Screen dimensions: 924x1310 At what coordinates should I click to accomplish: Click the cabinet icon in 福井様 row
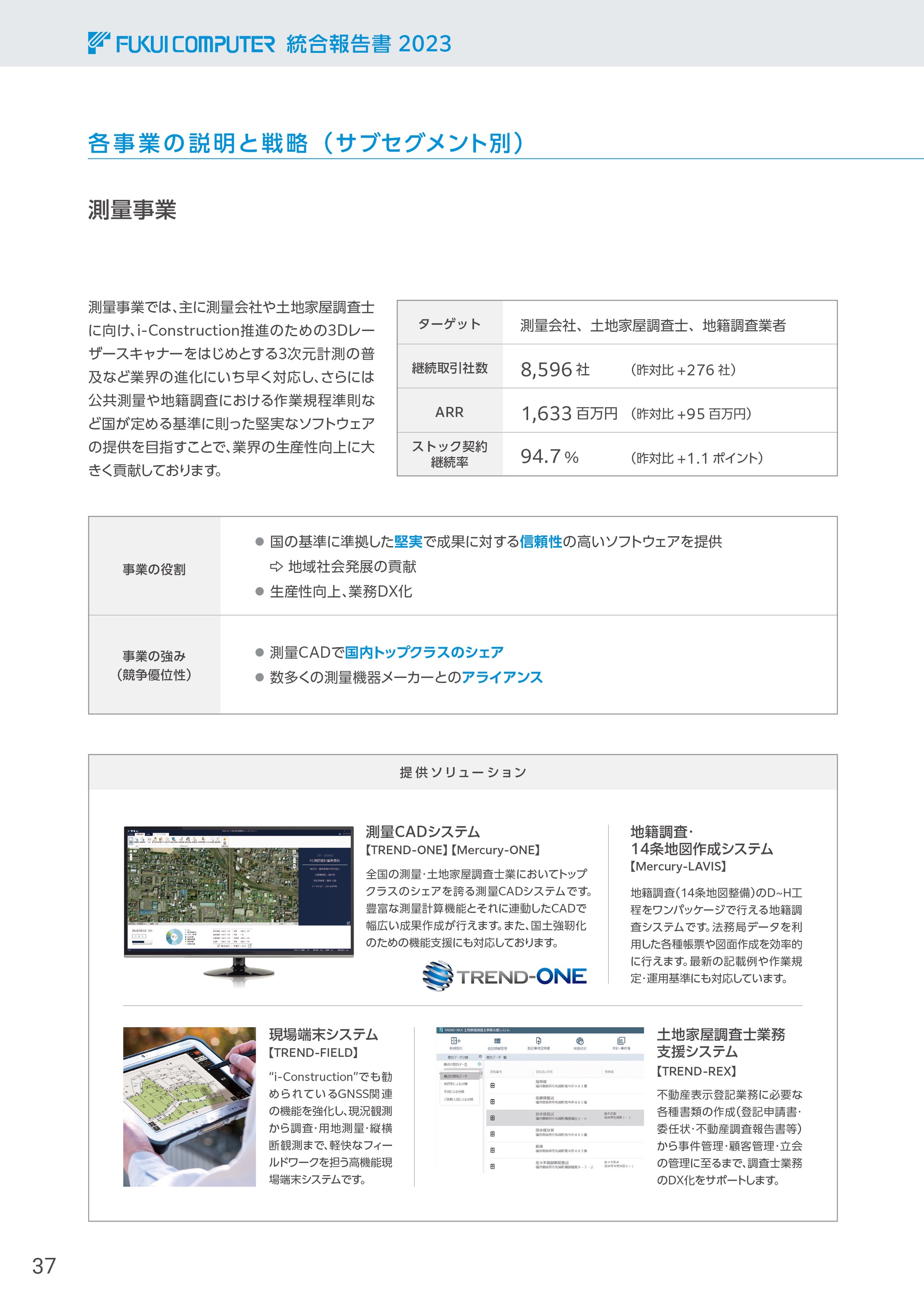pyautogui.click(x=493, y=1086)
